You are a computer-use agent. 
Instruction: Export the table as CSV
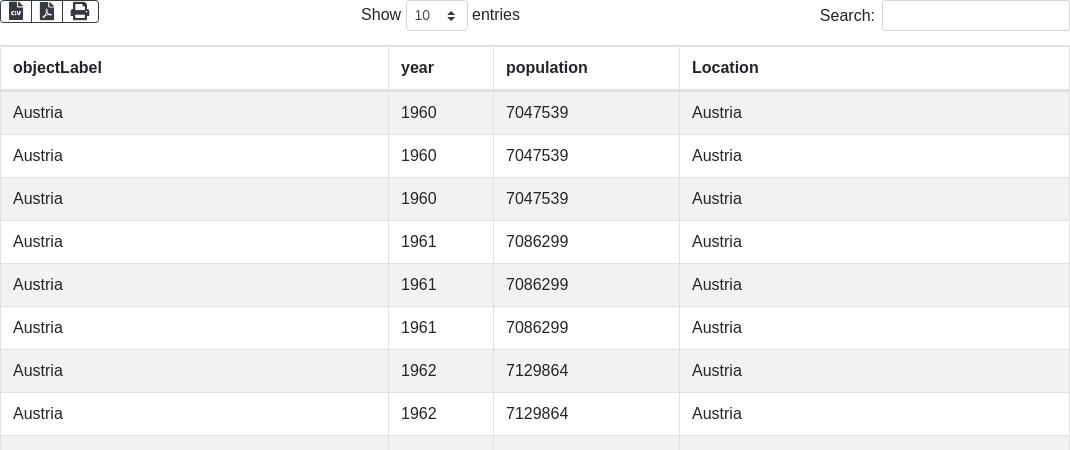pyautogui.click(x=16, y=11)
